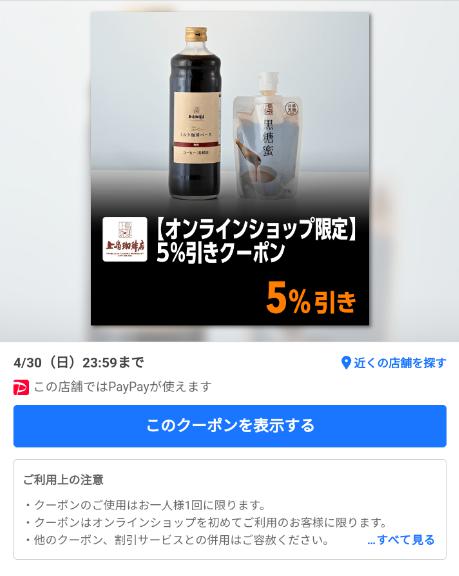Click the gold cap of the bottle

click(196, 34)
